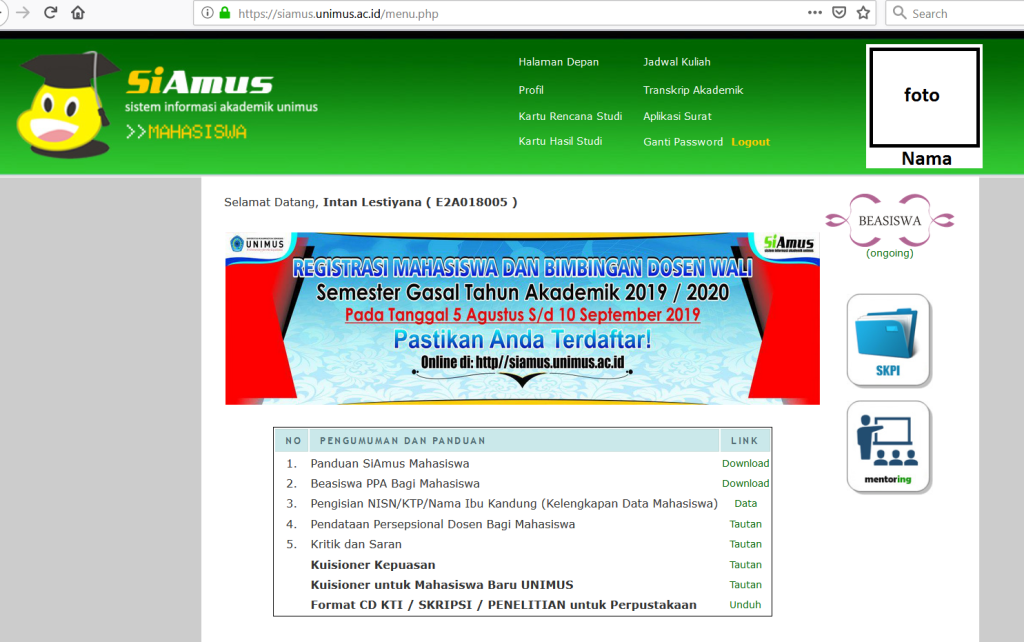
Task: Click the browser forward arrow
Action: 23,12
